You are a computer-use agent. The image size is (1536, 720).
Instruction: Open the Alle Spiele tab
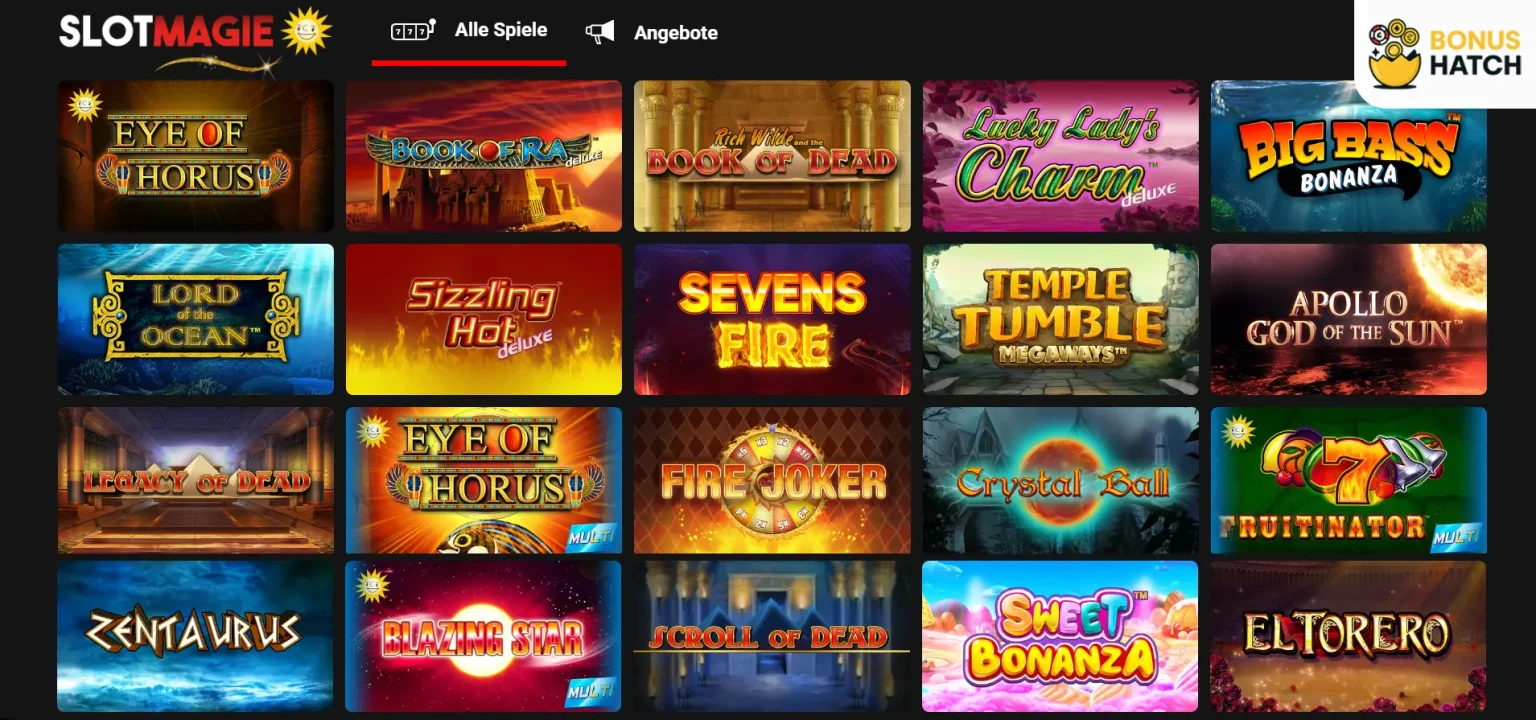tap(469, 32)
